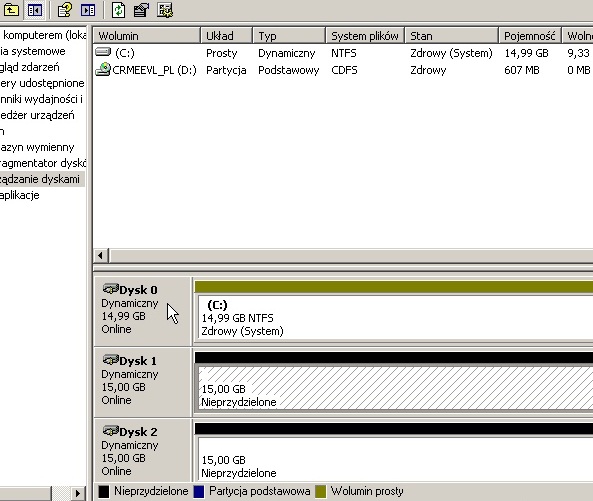Viewport: 593px width, 501px height.
Task: Select the Dysk 1 unallocated 15,00 GB region
Action: [x=394, y=388]
